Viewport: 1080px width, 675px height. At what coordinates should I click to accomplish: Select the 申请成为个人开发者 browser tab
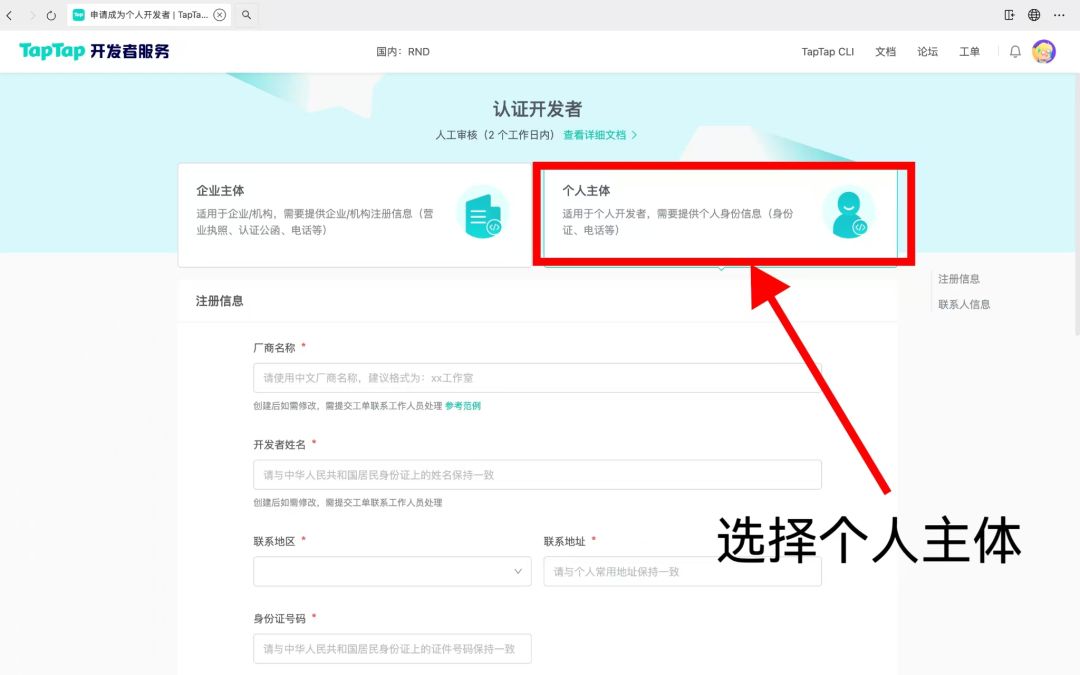coord(149,14)
